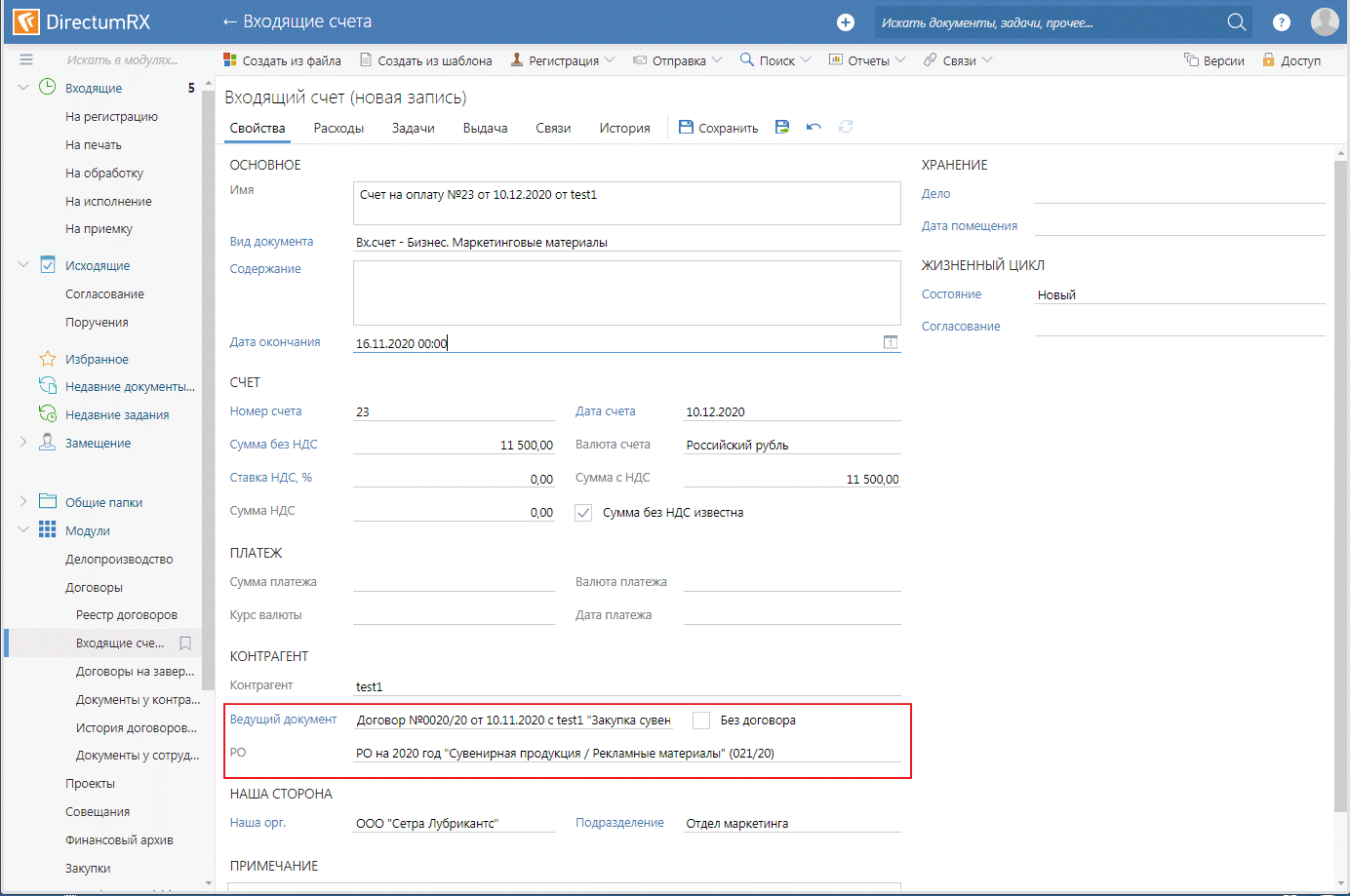This screenshot has width=1350, height=896.
Task: Click the Модули grid icon
Action: [47, 529]
